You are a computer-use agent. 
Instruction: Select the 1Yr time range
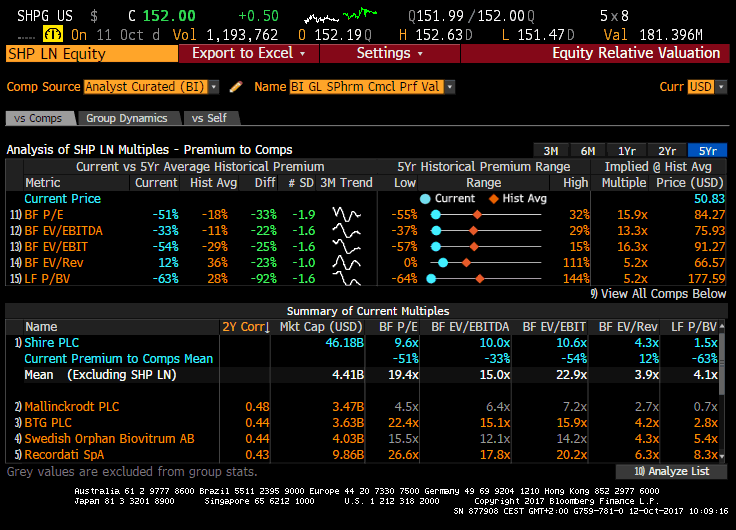627,151
